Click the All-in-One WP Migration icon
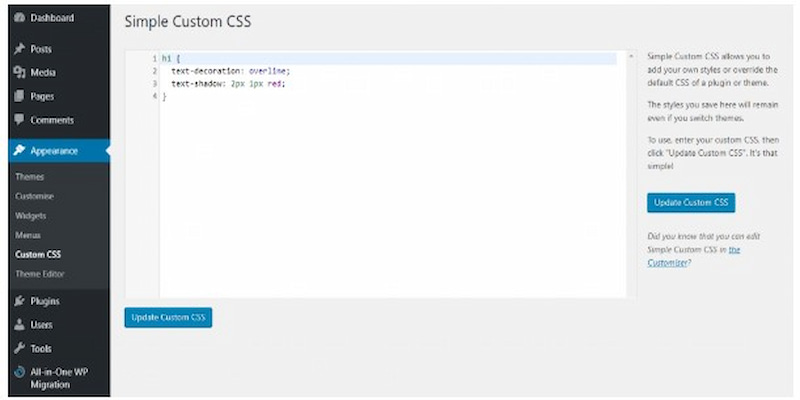 [18, 372]
